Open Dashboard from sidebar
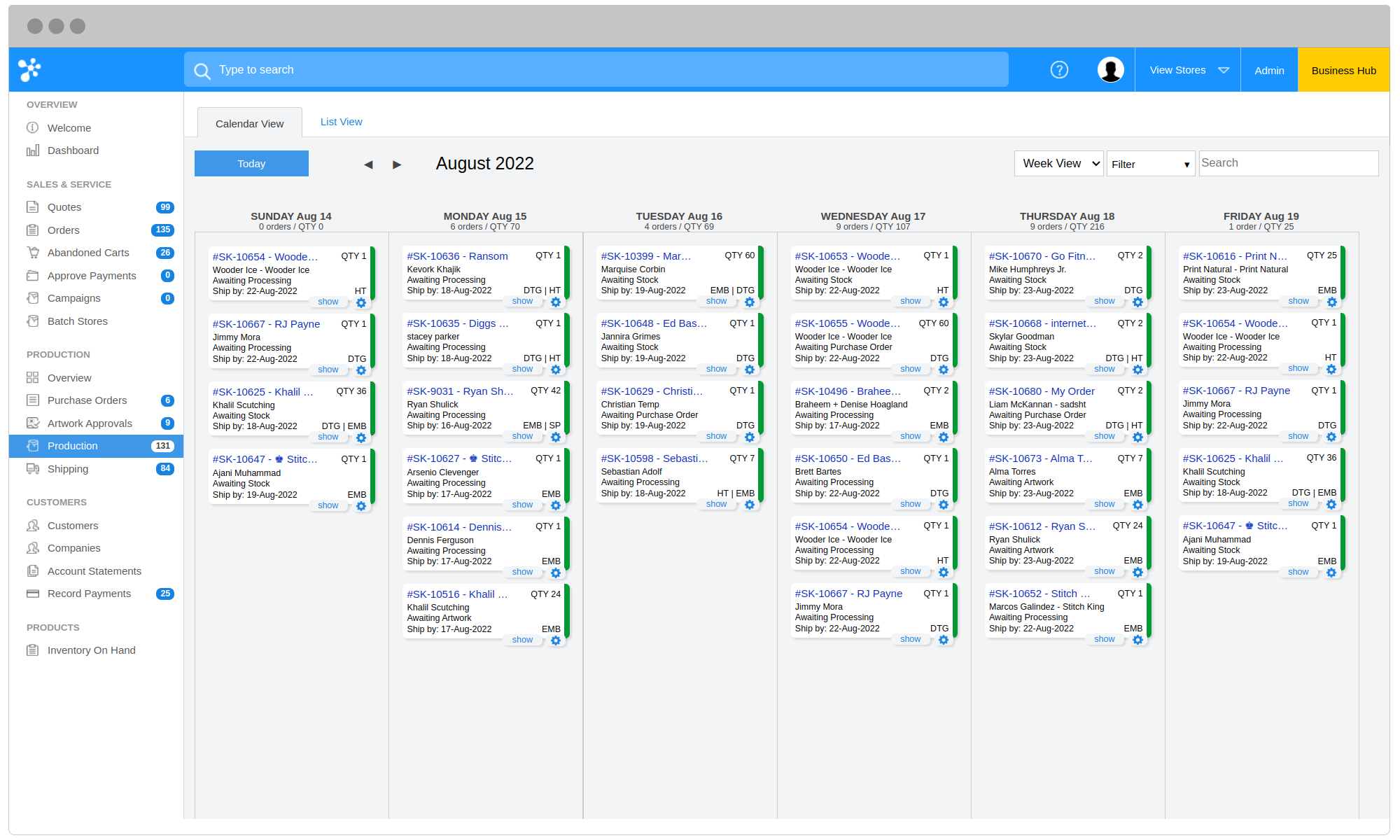The width and height of the screenshot is (1400, 840). (x=73, y=150)
